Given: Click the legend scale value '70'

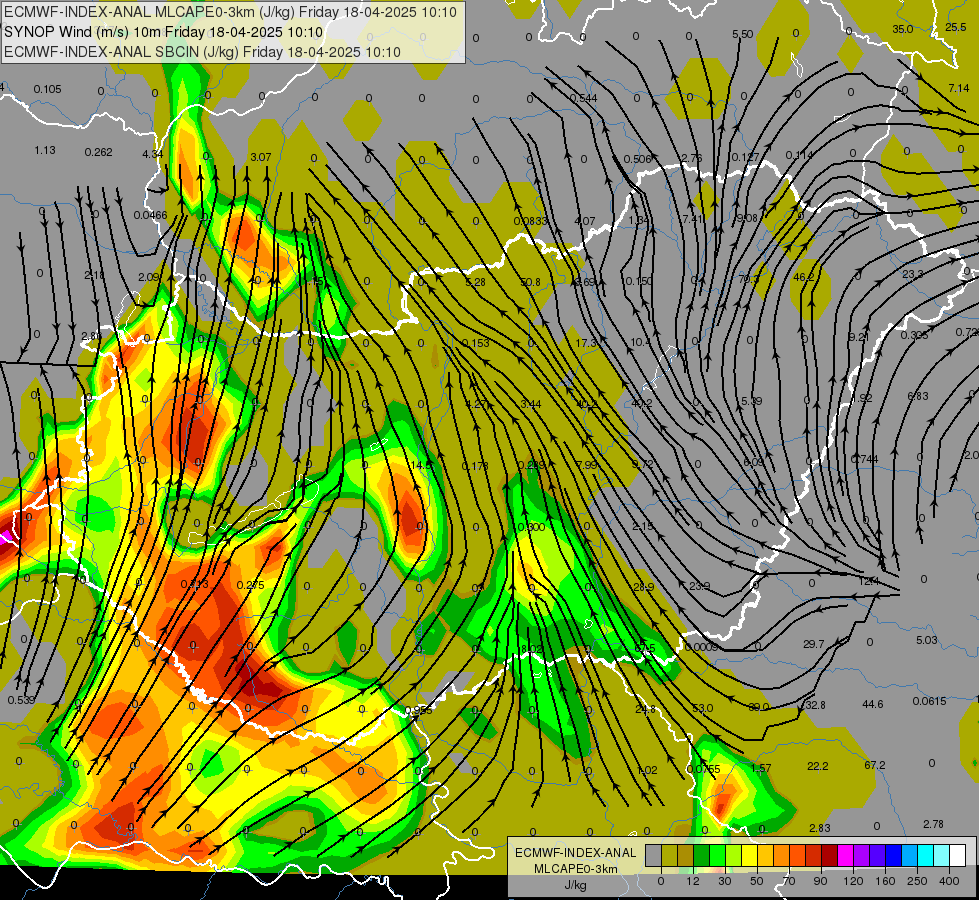Looking at the screenshot, I should 789,881.
